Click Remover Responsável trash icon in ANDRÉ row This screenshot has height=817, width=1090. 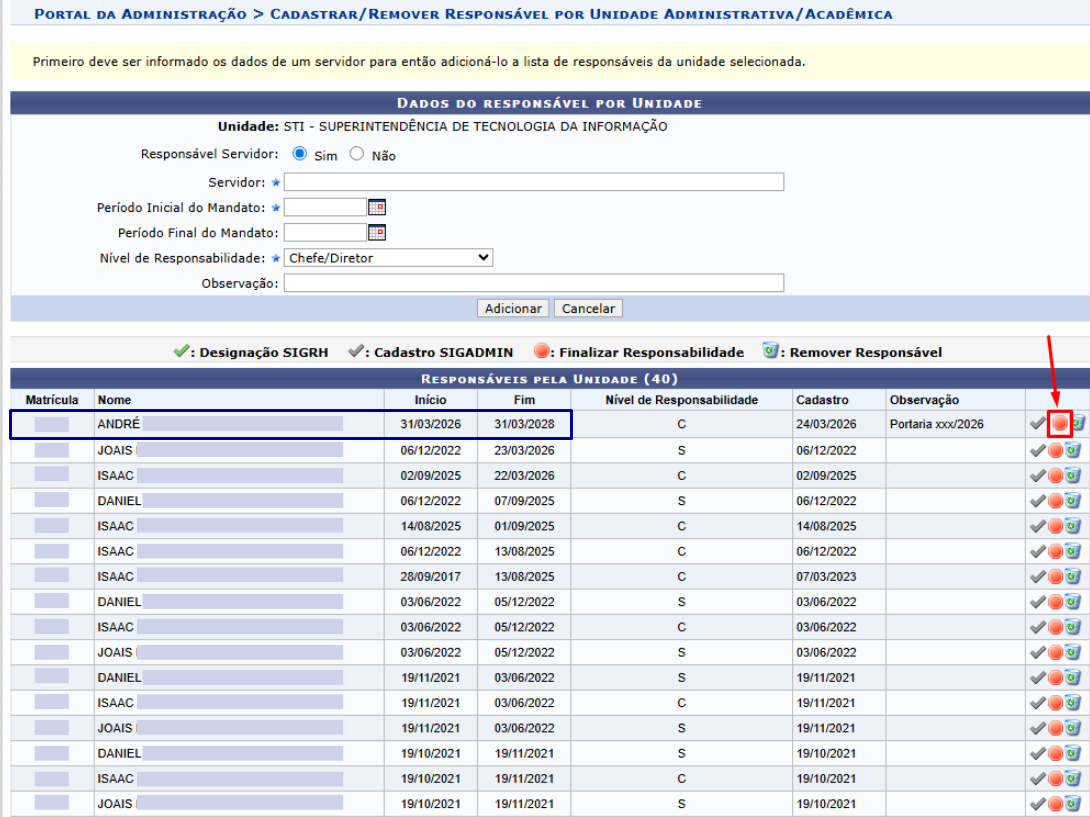[x=1077, y=424]
